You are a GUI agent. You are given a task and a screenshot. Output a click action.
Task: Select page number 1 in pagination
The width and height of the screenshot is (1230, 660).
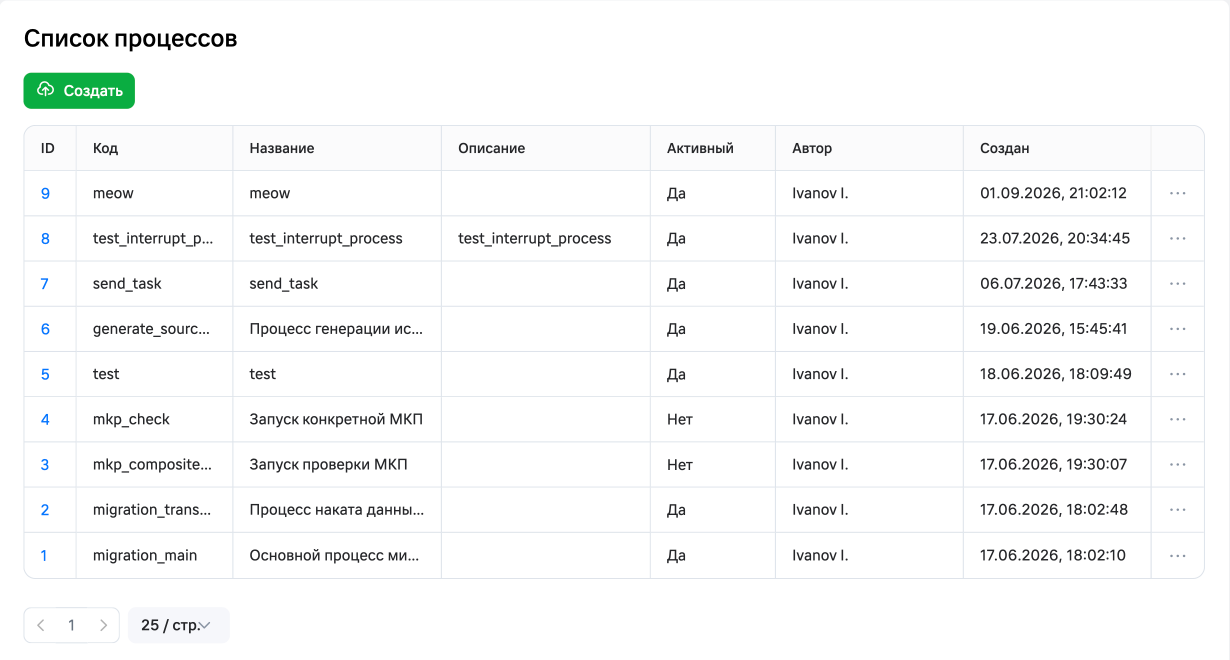[71, 625]
